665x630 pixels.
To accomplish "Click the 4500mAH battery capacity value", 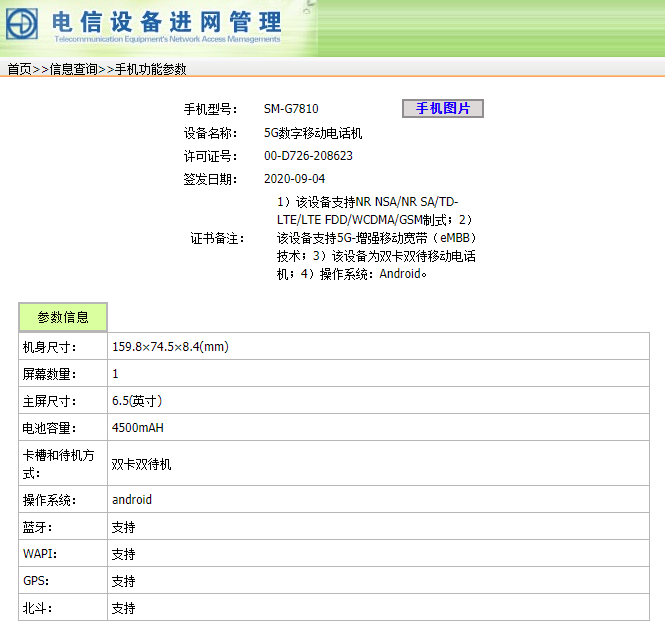I will (138, 428).
